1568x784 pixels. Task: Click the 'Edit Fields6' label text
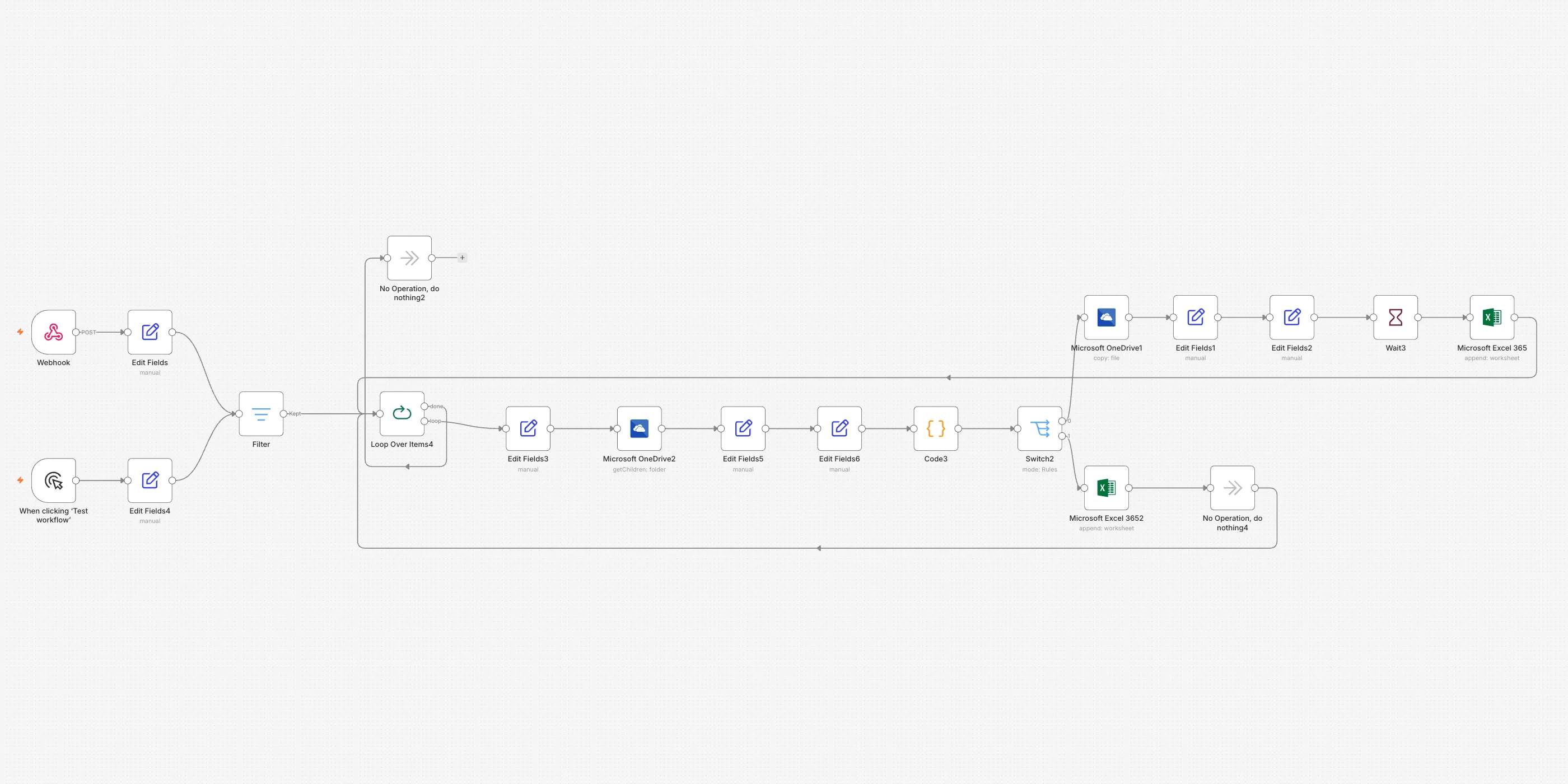click(x=839, y=459)
